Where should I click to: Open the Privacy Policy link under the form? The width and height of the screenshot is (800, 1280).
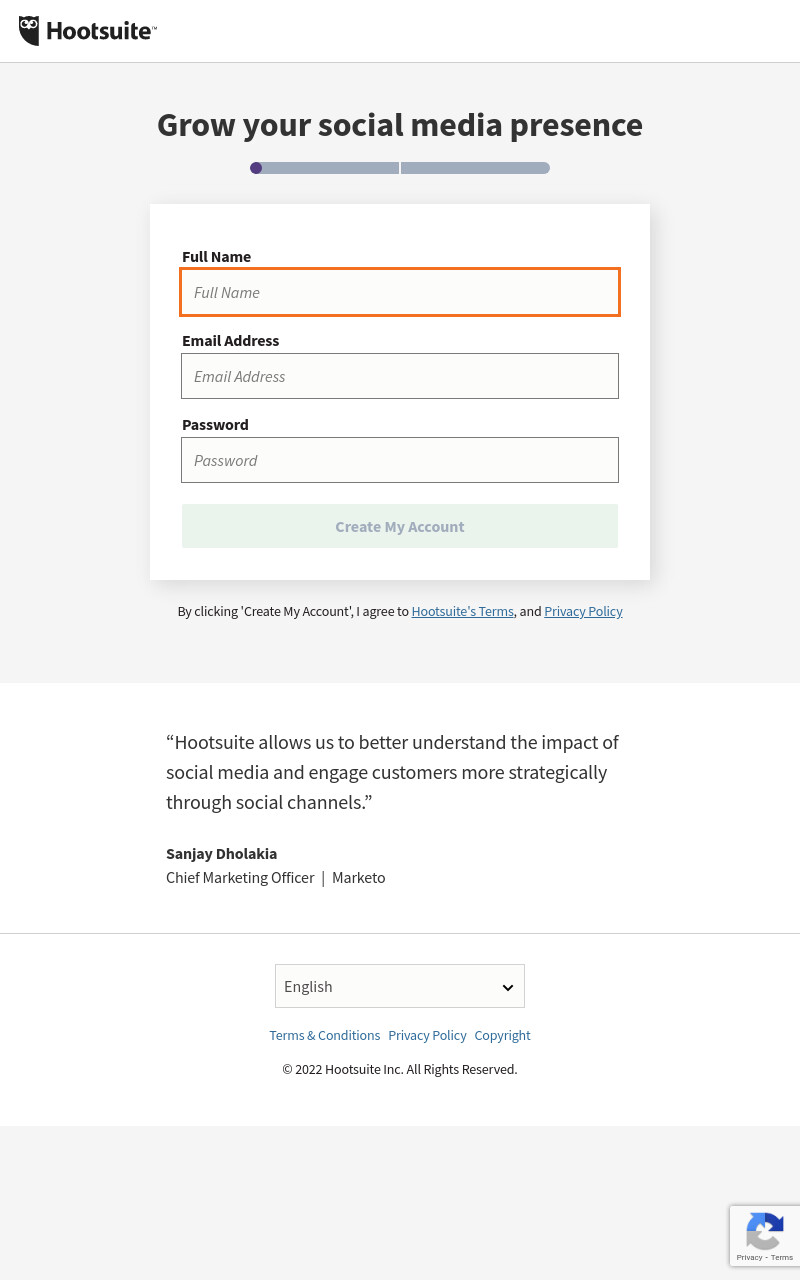coord(583,611)
